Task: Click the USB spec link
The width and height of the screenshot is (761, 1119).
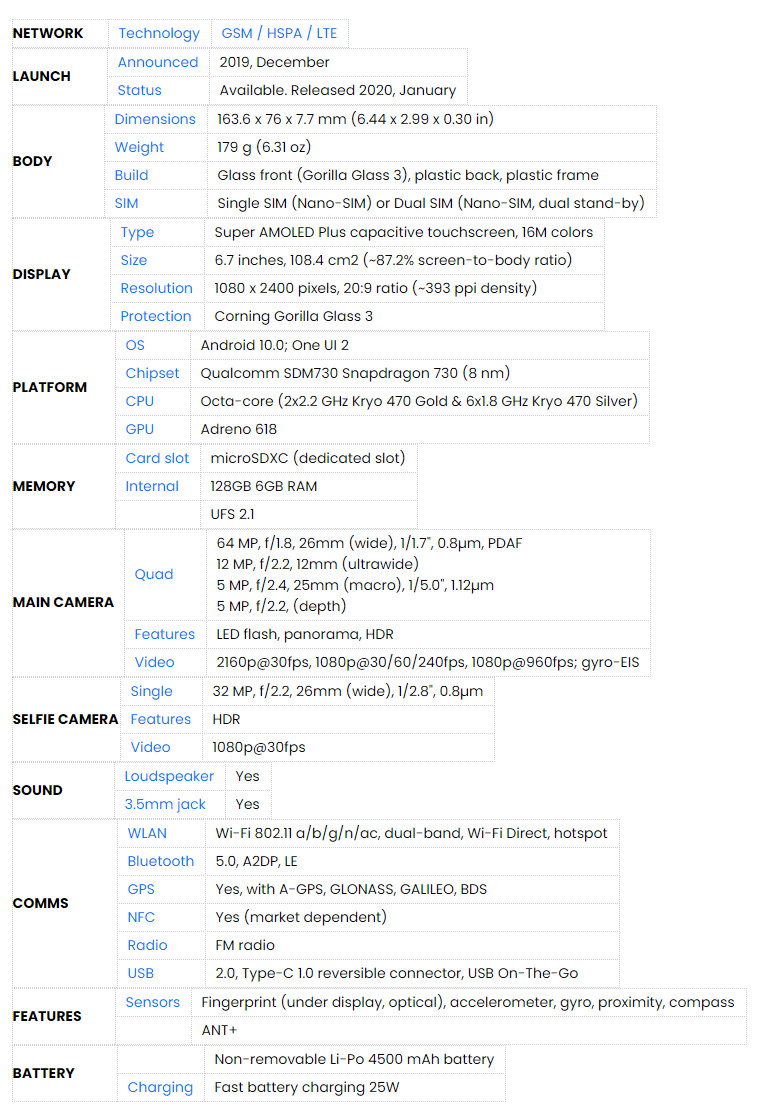Action: [x=141, y=973]
